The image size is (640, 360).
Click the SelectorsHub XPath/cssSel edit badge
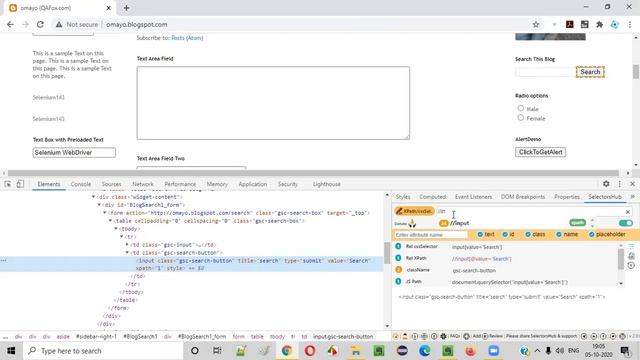pyautogui.click(x=414, y=211)
